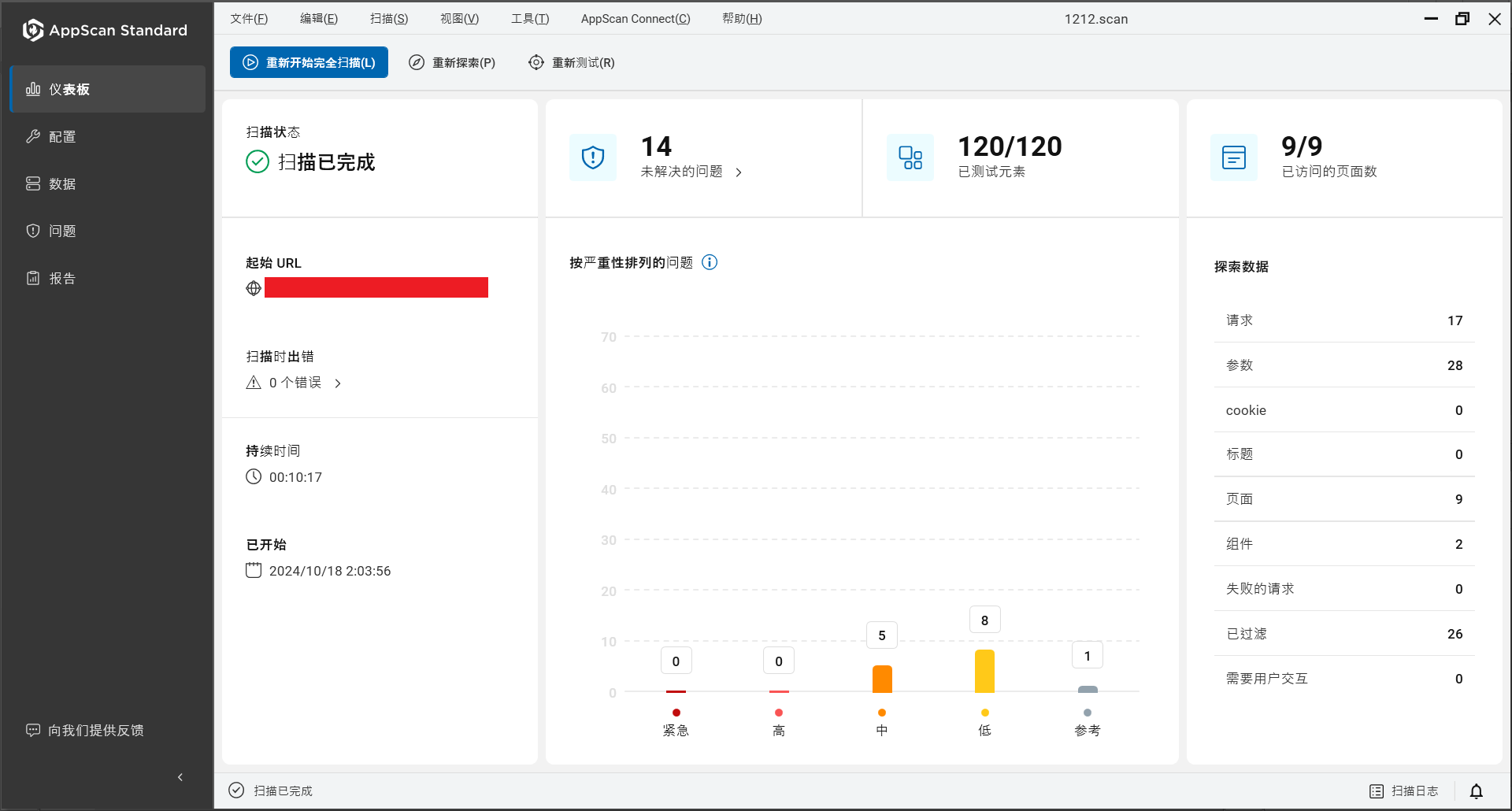The height and width of the screenshot is (811, 1512).
Task: Open the 视图(V) menu
Action: click(x=459, y=19)
